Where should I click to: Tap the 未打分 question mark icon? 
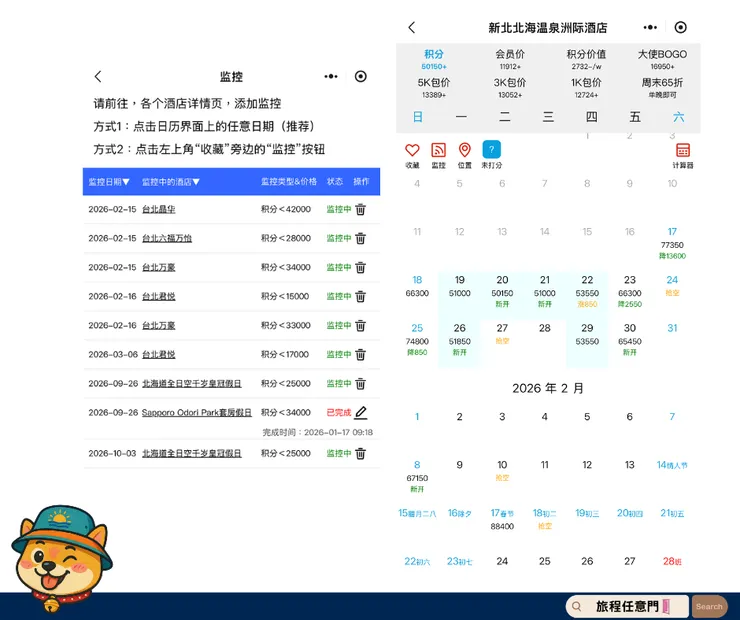tap(491, 150)
